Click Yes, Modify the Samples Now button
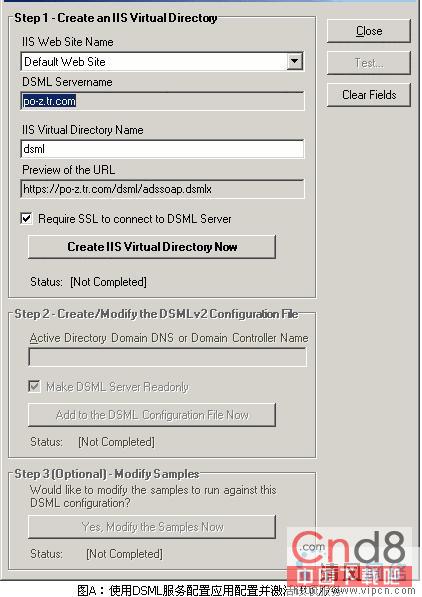 point(152,527)
